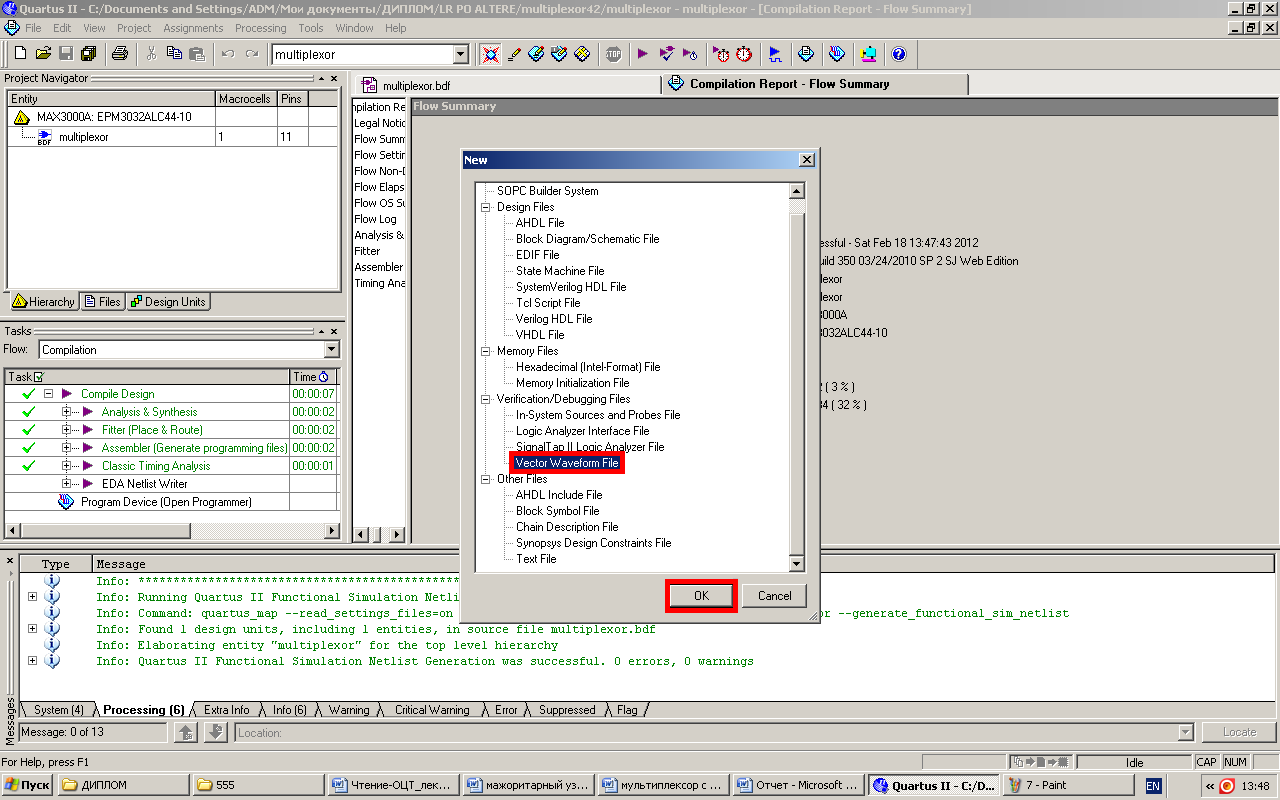Open the File menu
This screenshot has width=1280, height=800.
33,28
